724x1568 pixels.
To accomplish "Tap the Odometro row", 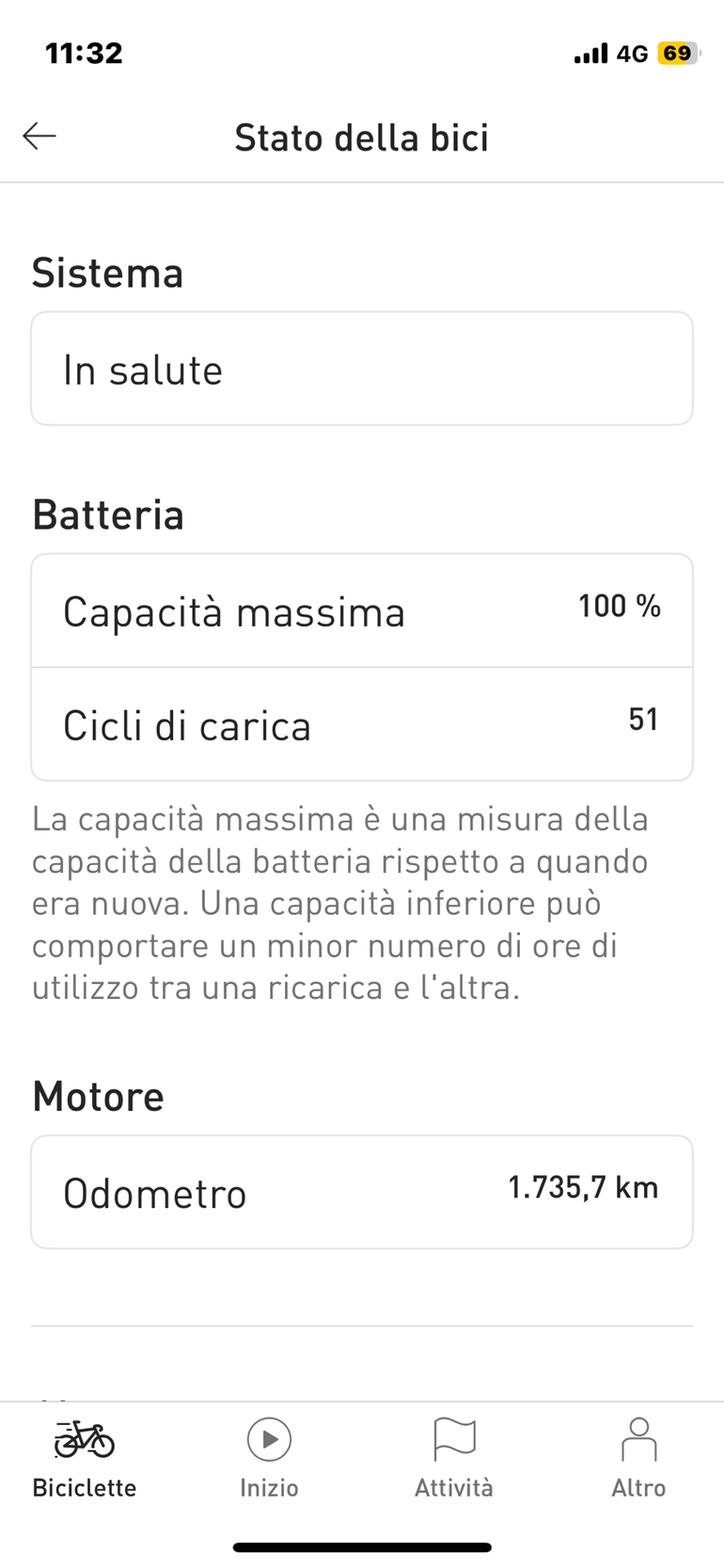I will coord(362,1193).
